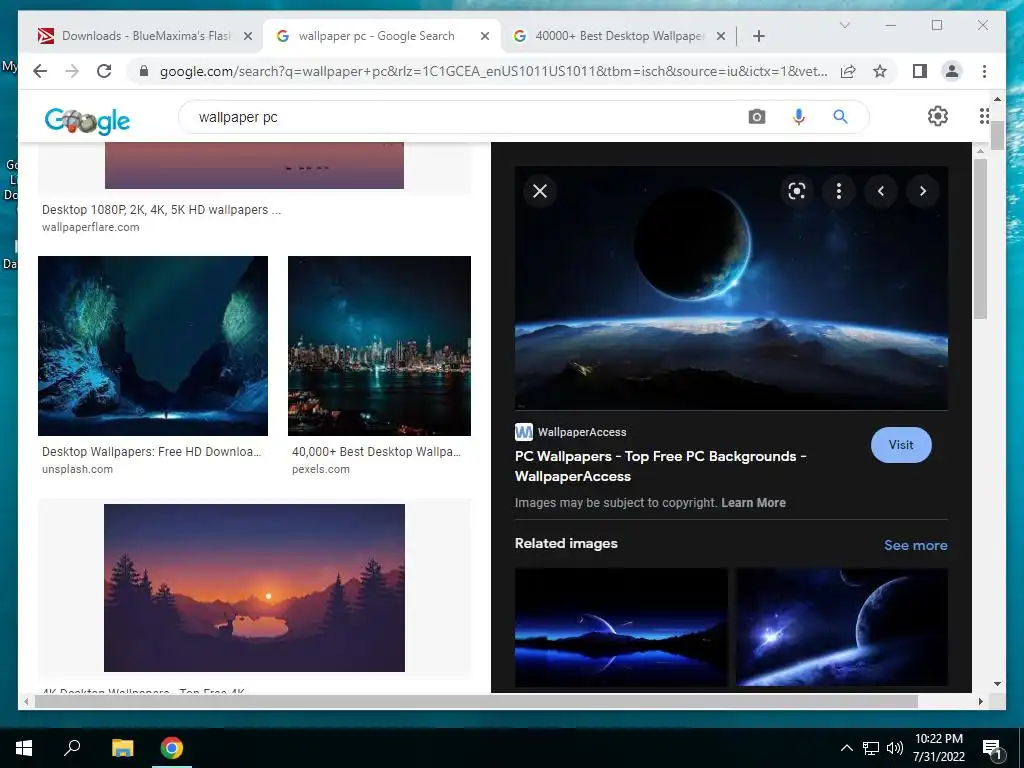
Task: Open Chrome tab search dropdown
Action: (844, 25)
